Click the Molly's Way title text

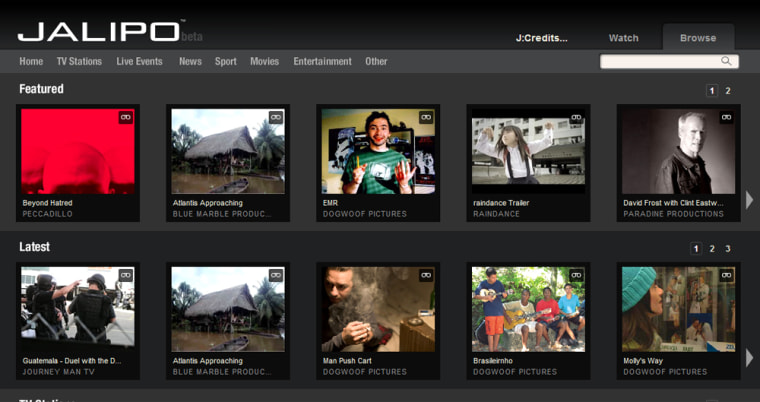643,361
